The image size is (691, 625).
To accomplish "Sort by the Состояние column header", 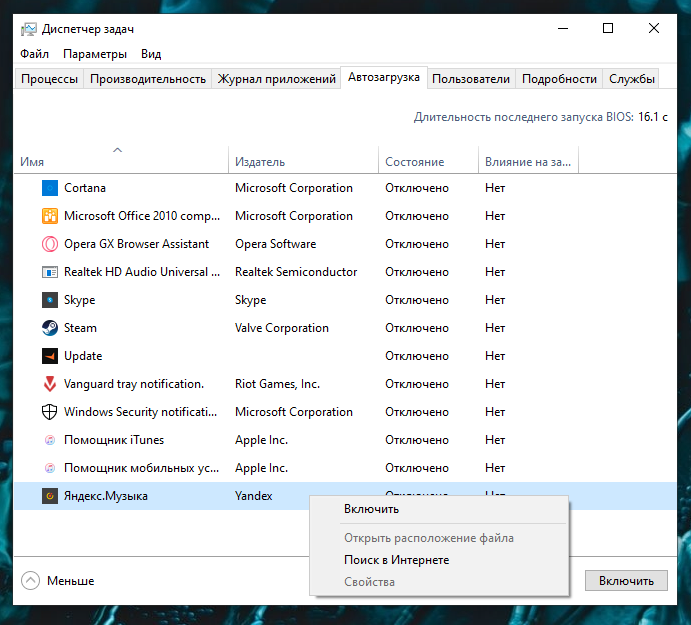I will (x=428, y=160).
